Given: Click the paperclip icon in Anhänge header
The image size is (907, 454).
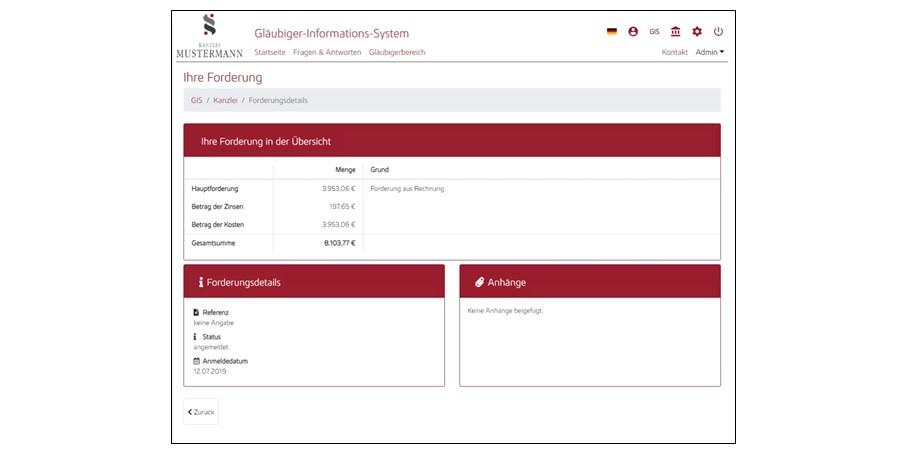Looking at the screenshot, I should (479, 282).
